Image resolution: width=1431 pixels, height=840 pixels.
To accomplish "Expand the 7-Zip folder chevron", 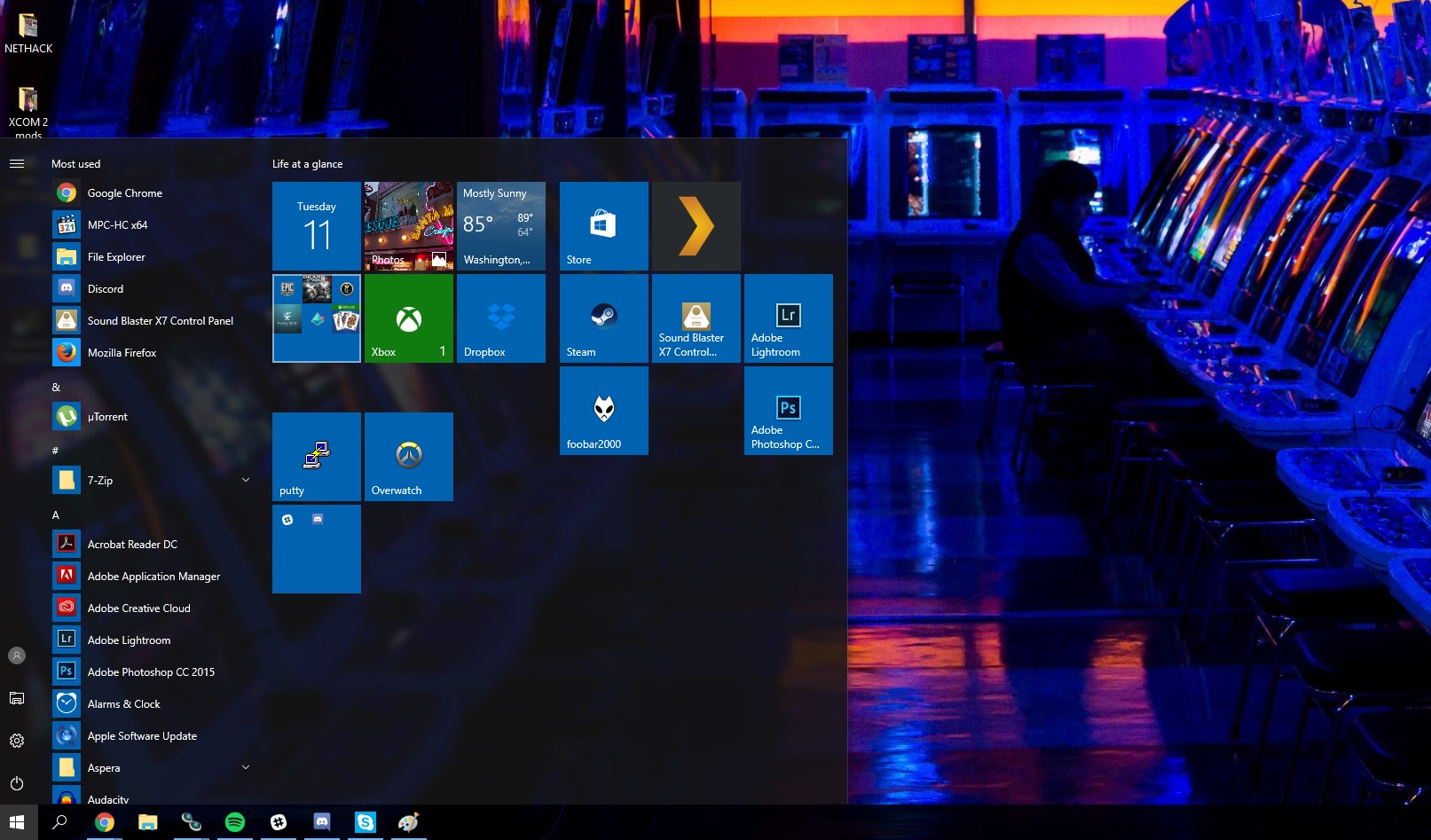I will (x=246, y=480).
